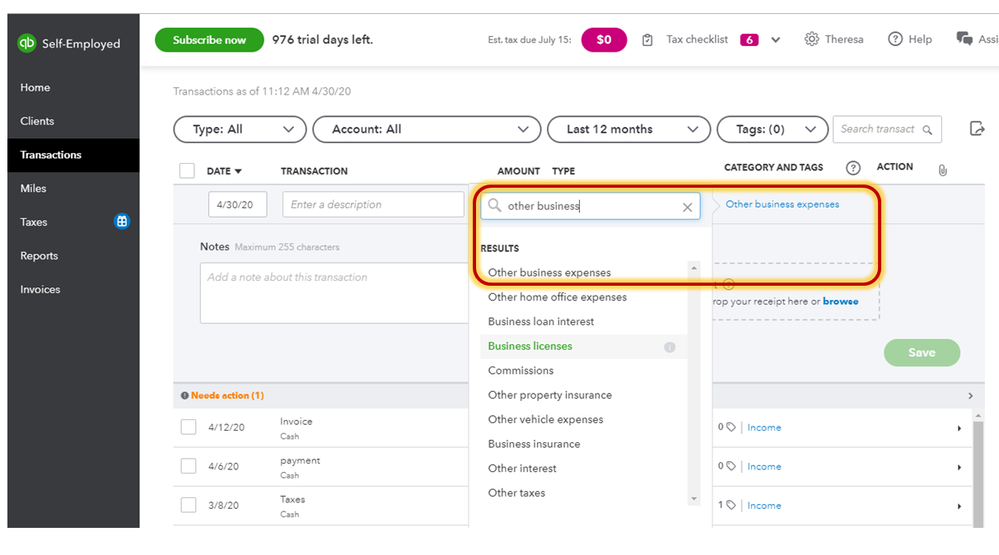The height and width of the screenshot is (555, 999).
Task: Click the Other business expenses category link
Action: point(782,205)
